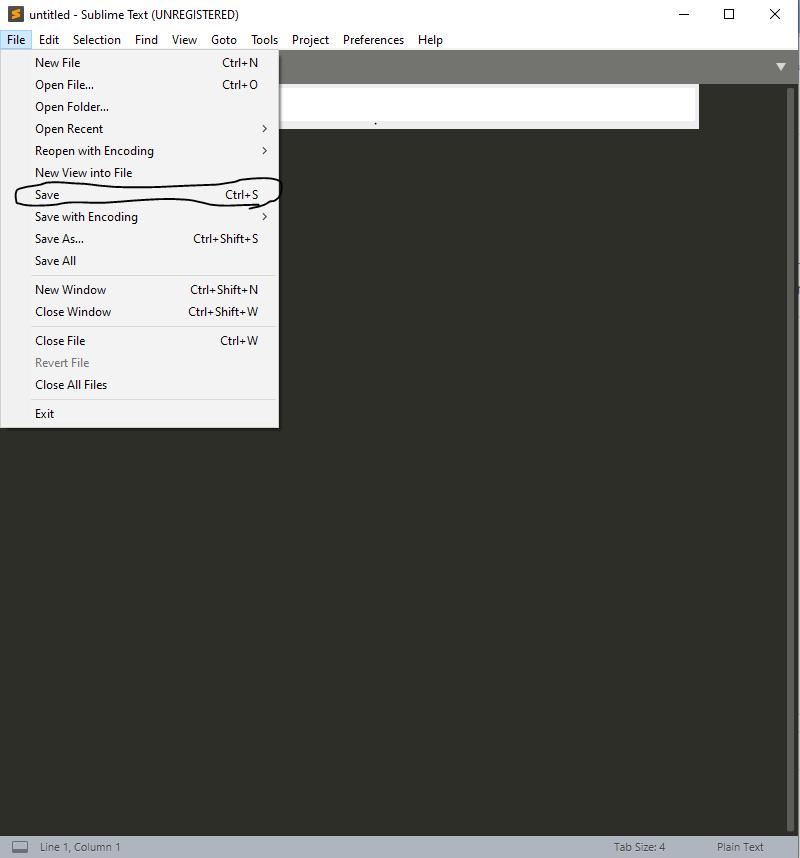The image size is (800, 858).
Task: Choose New File from File menu
Action: pos(140,63)
